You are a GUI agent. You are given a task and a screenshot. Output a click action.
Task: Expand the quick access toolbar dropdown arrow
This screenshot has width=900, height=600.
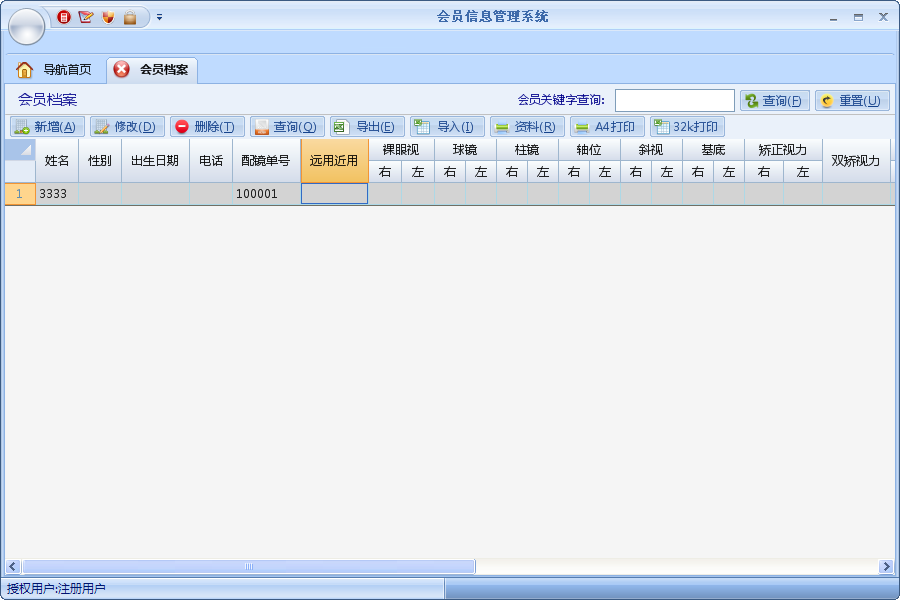click(160, 17)
